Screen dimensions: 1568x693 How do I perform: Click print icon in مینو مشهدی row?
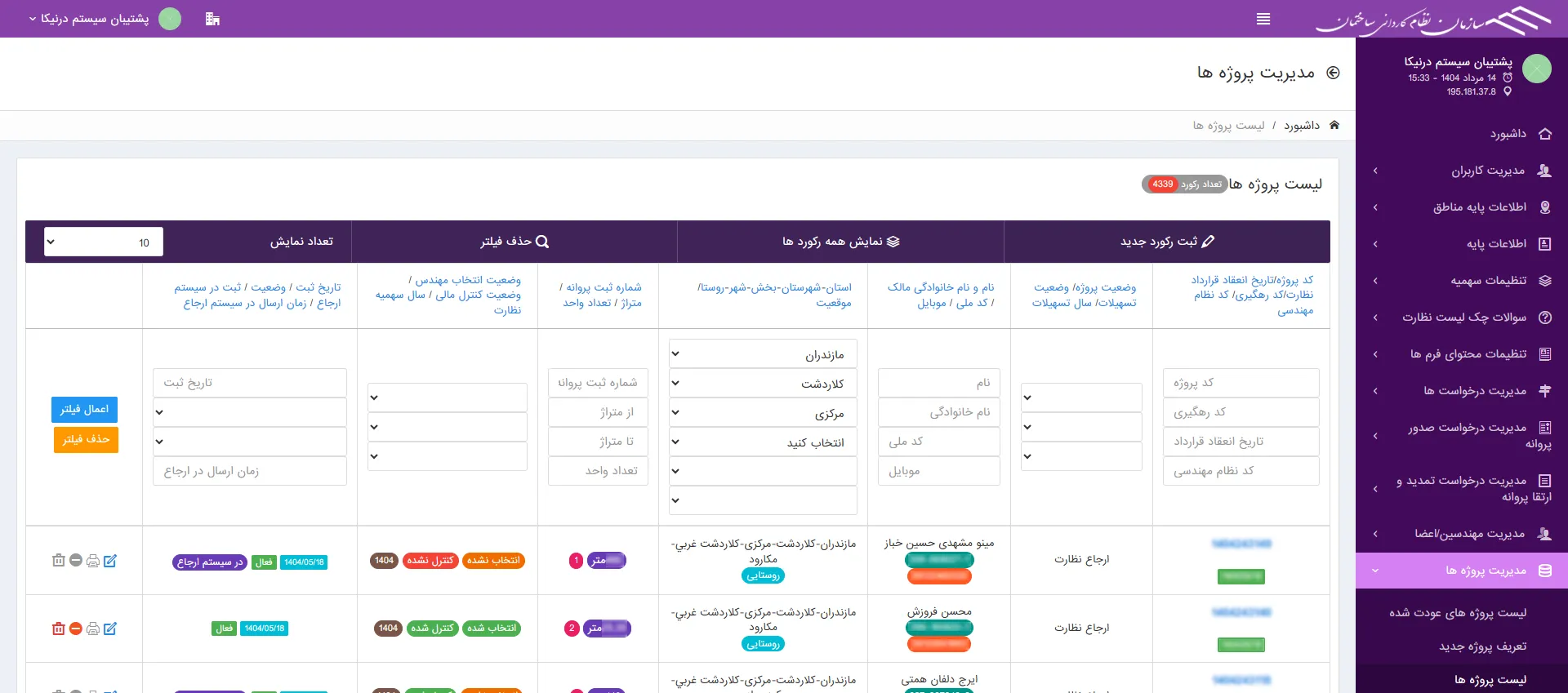[x=93, y=561]
